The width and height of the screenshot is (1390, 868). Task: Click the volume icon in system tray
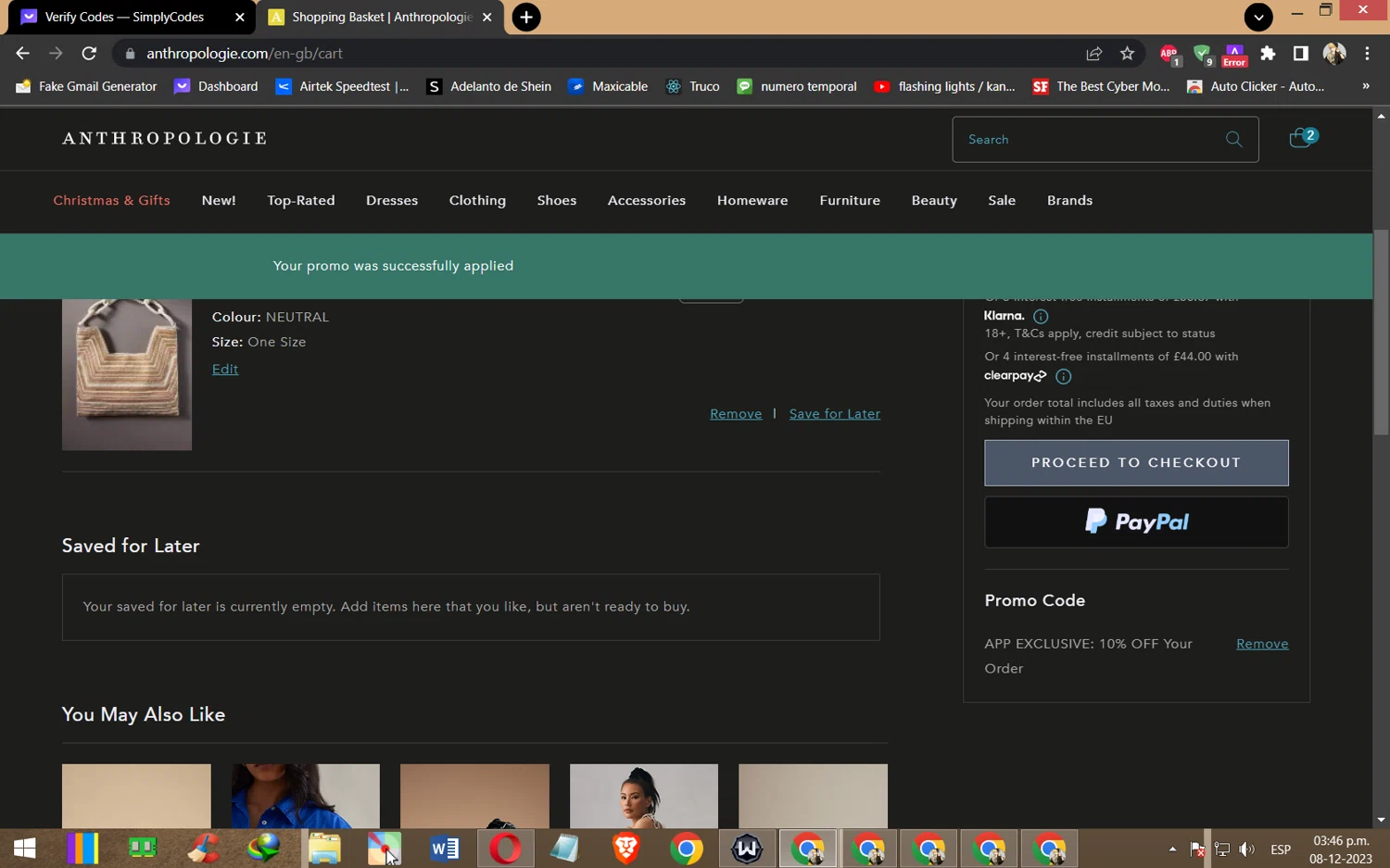point(1247,849)
